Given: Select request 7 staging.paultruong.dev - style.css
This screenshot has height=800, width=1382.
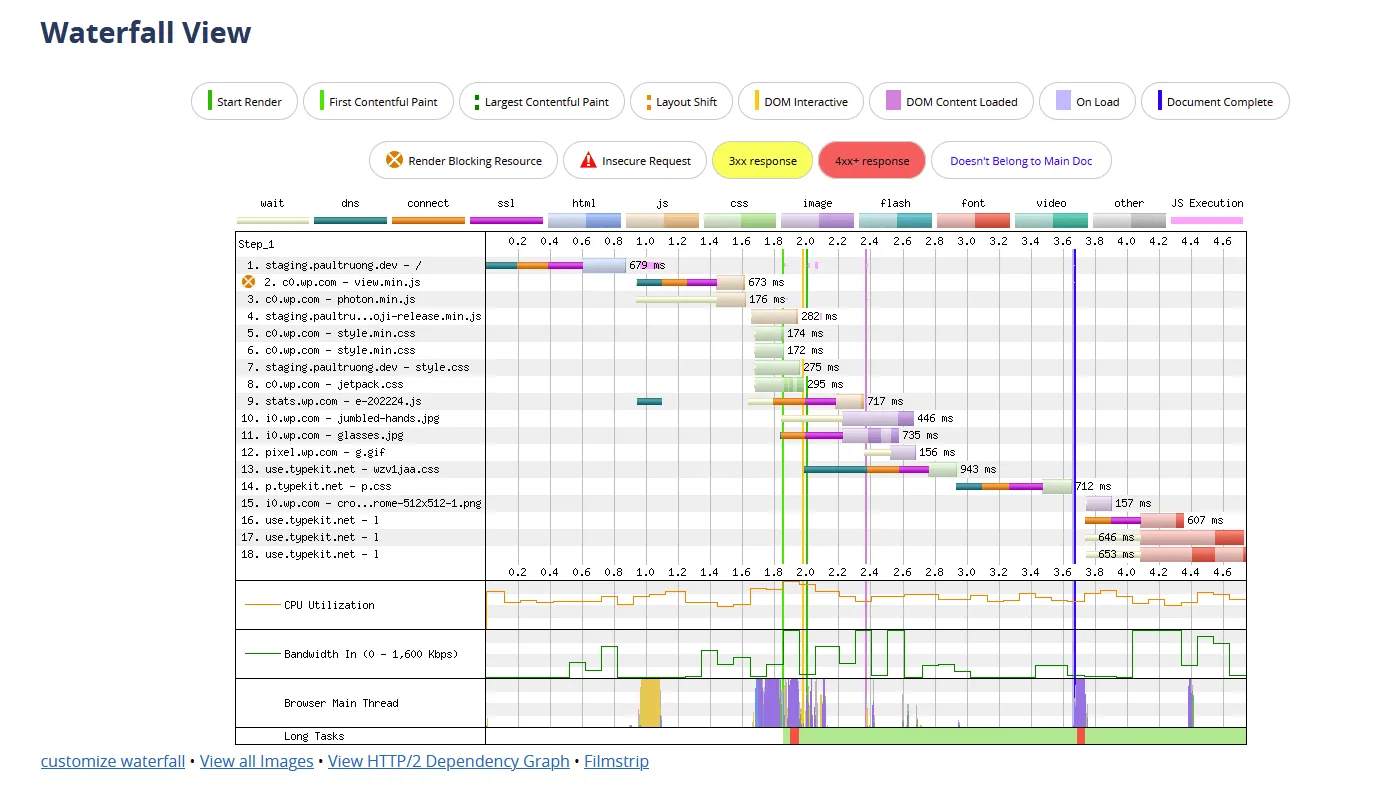Looking at the screenshot, I should coord(358,367).
